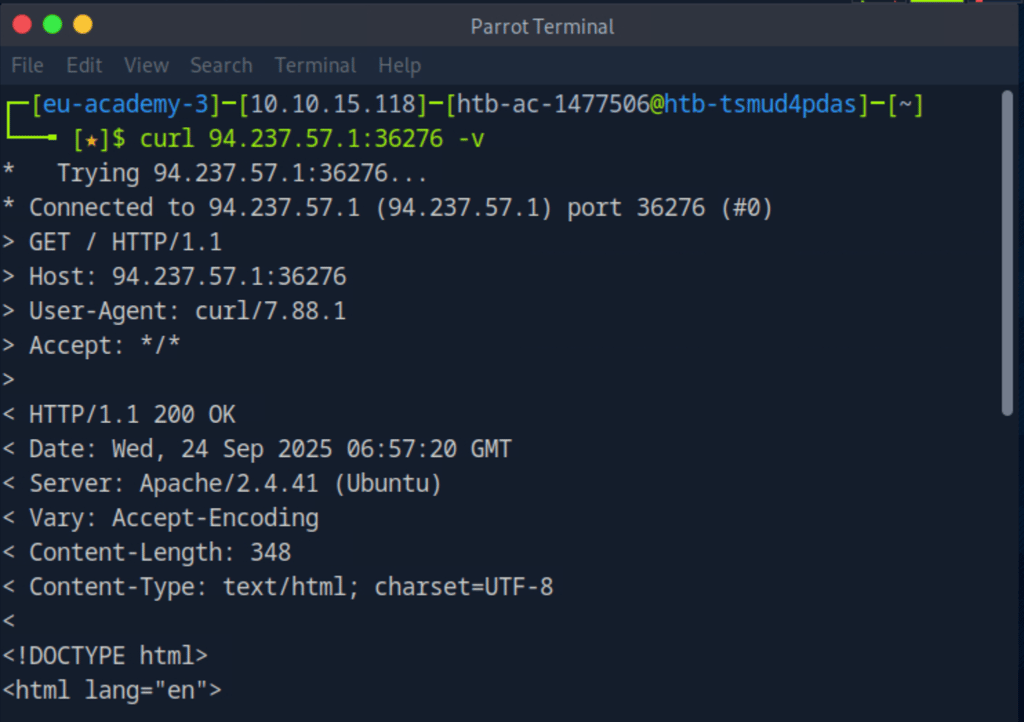
Task: Click the yellow window control button
Action: (x=82, y=24)
